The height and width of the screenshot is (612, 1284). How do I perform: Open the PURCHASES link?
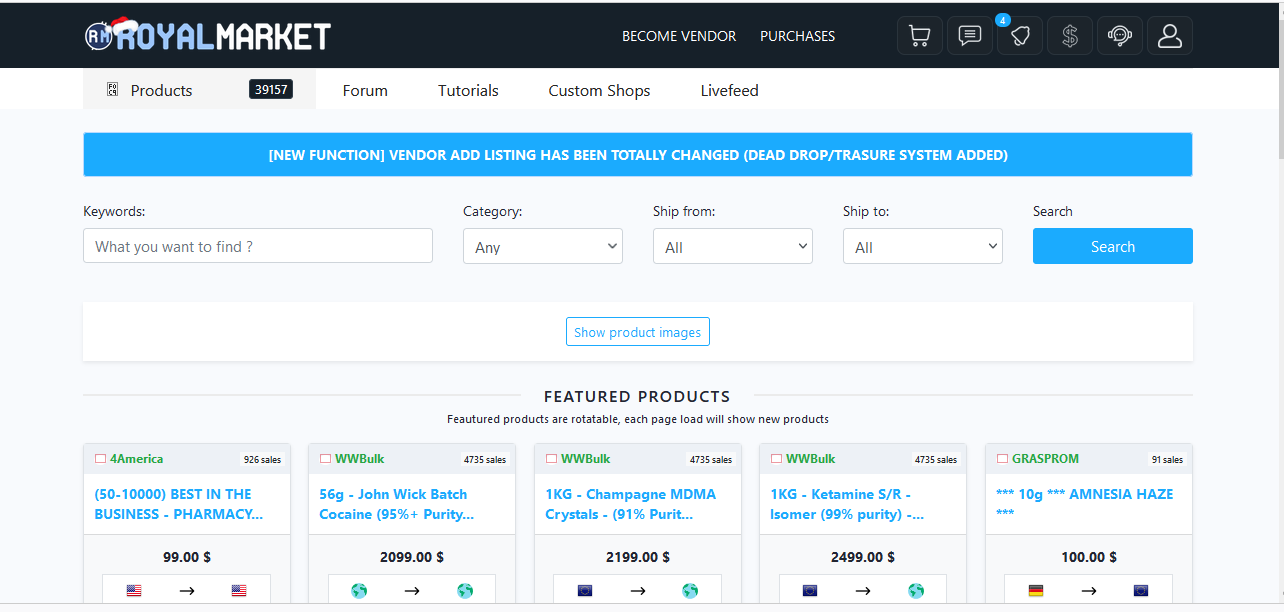click(797, 36)
